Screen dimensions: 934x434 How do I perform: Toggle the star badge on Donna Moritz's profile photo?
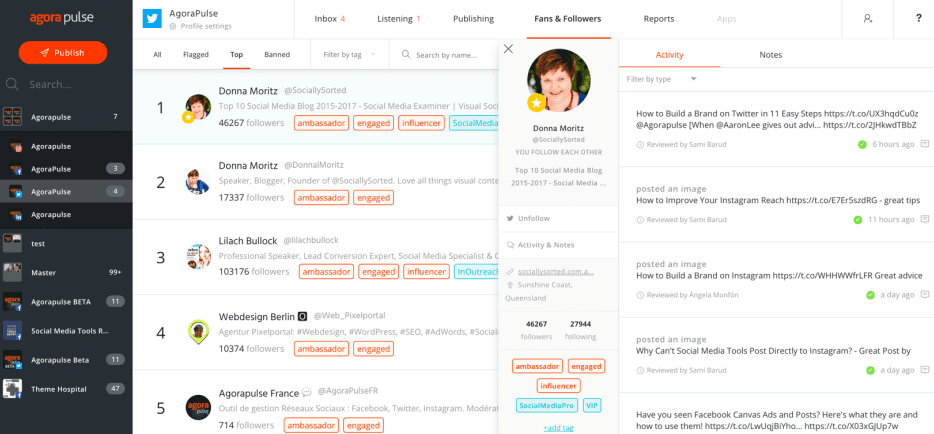pyautogui.click(x=536, y=103)
